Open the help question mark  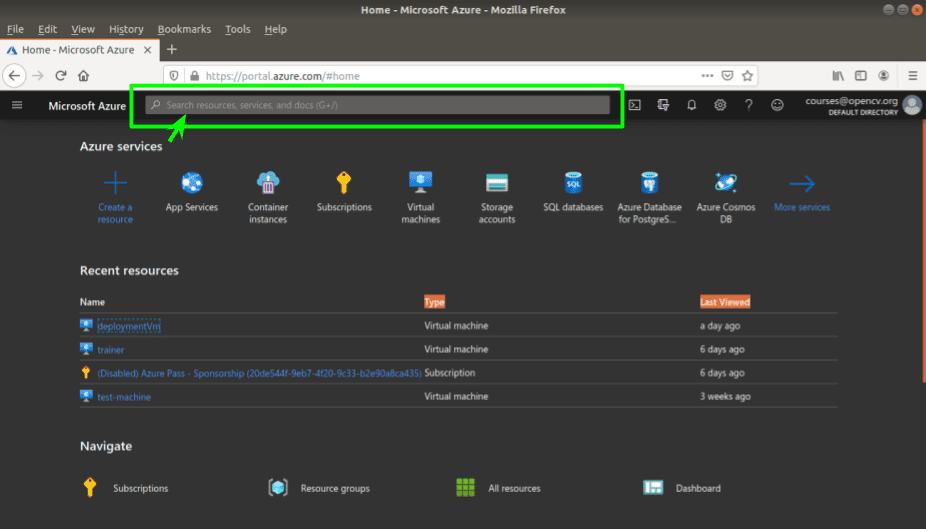pos(748,105)
